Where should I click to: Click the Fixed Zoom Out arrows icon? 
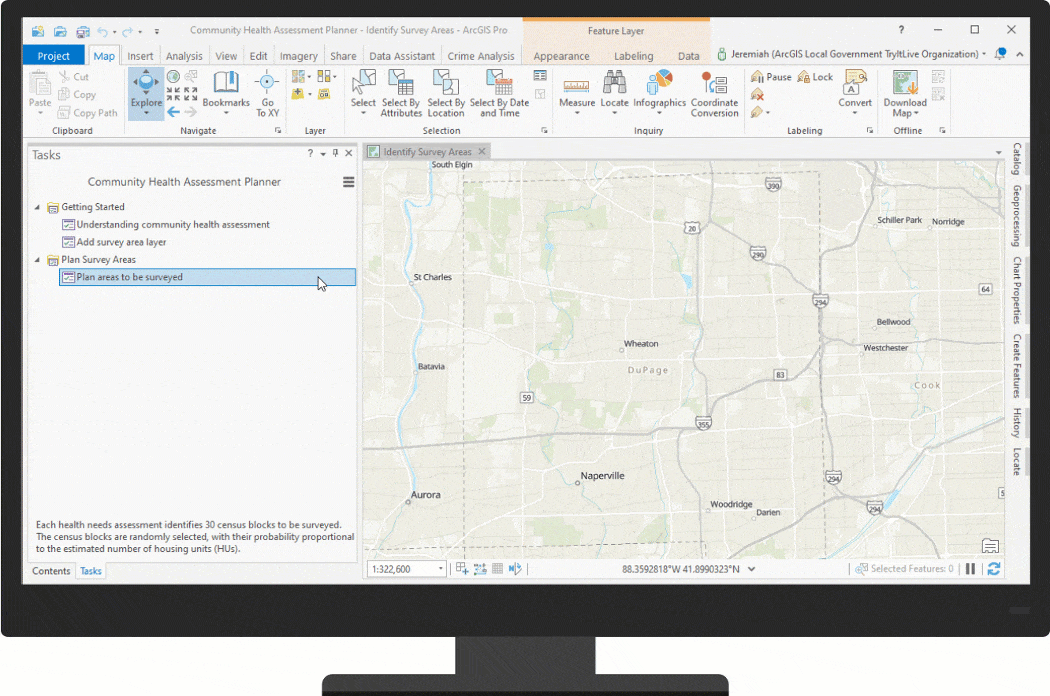[191, 94]
